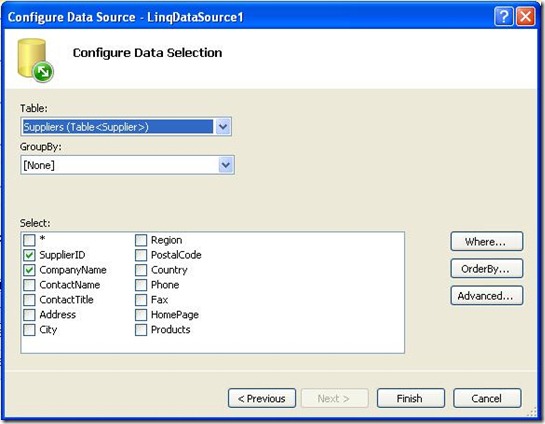Uncheck the SupplierID checkbox

click(30, 255)
